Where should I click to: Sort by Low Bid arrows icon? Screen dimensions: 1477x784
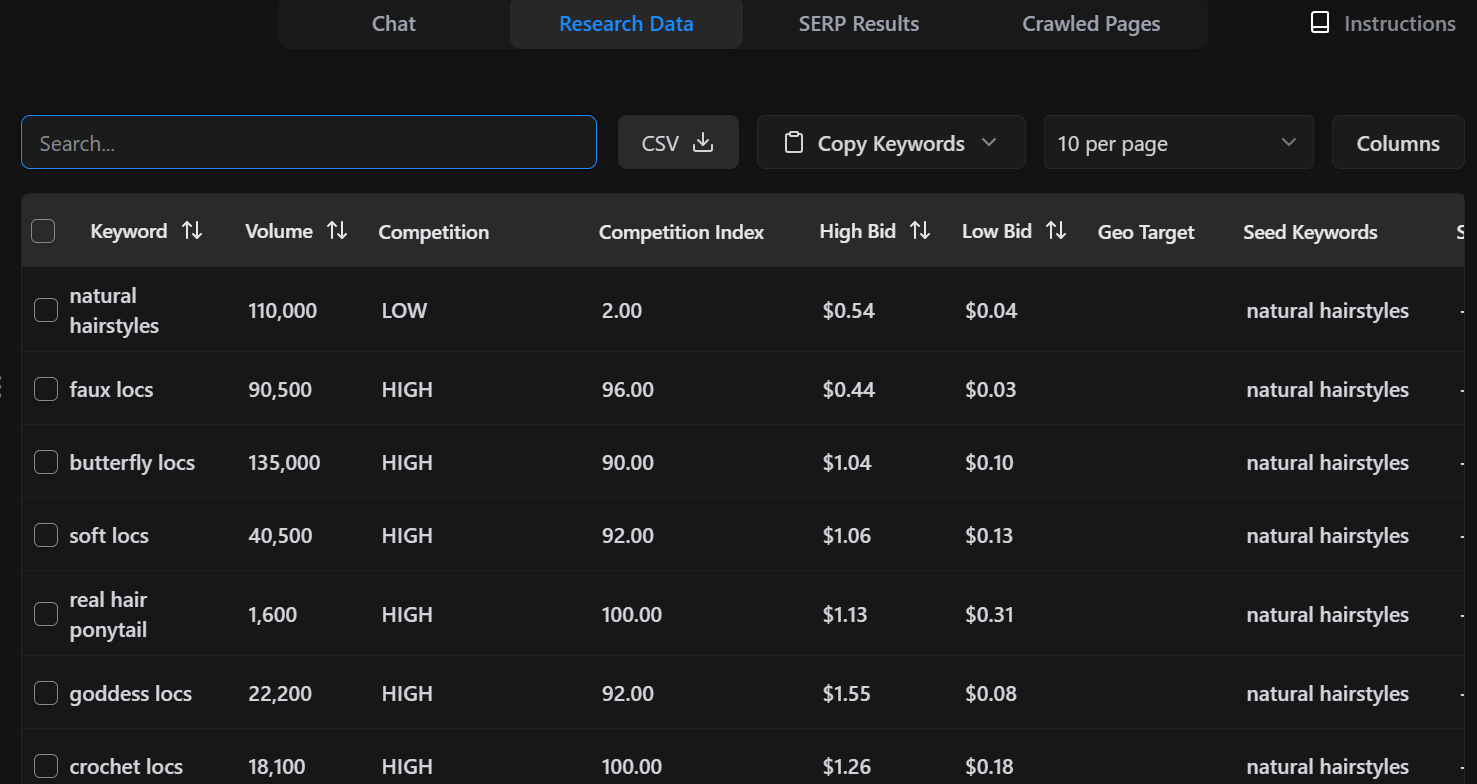pyautogui.click(x=1055, y=231)
